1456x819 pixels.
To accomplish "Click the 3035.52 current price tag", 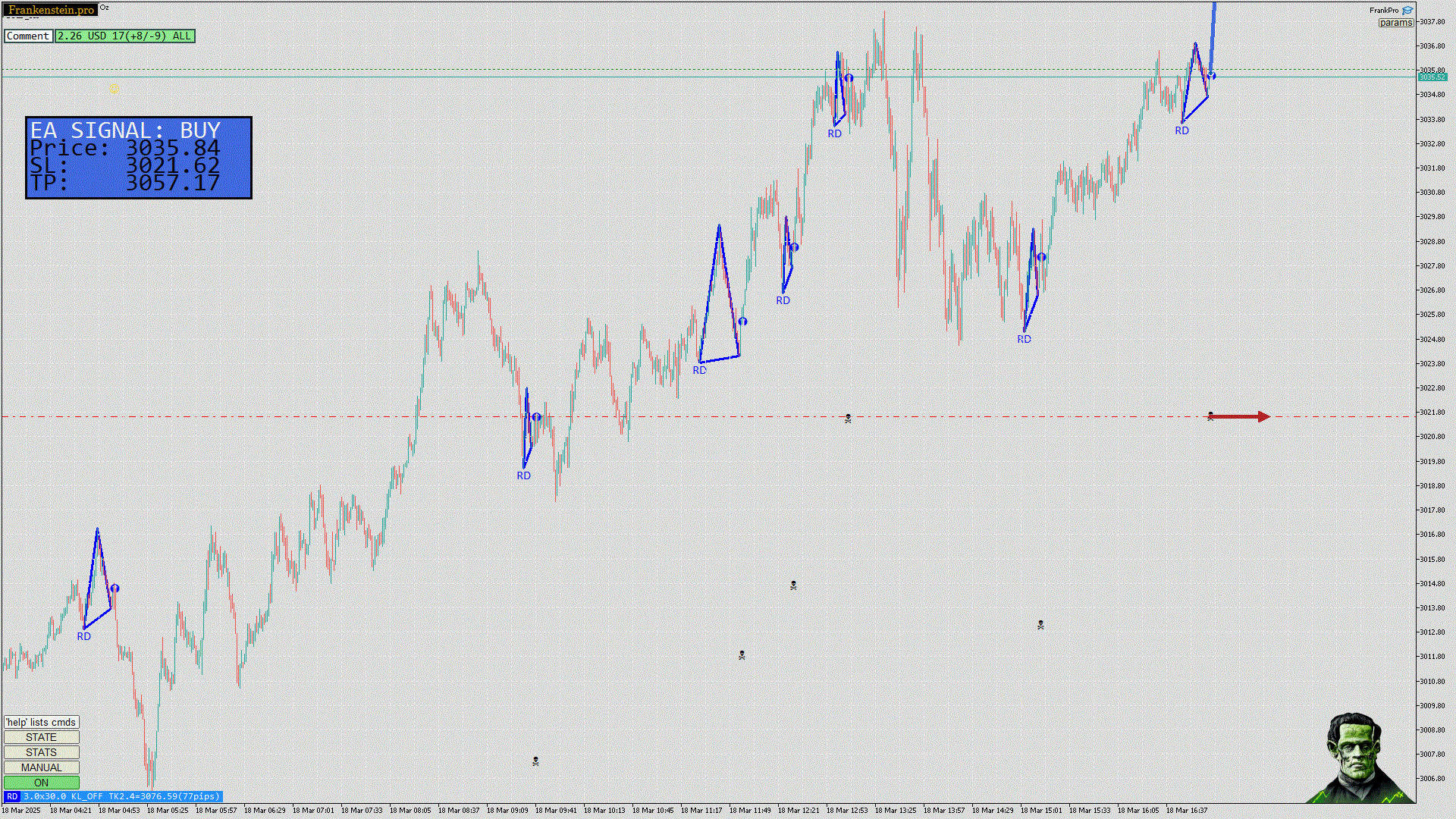I will (1432, 77).
